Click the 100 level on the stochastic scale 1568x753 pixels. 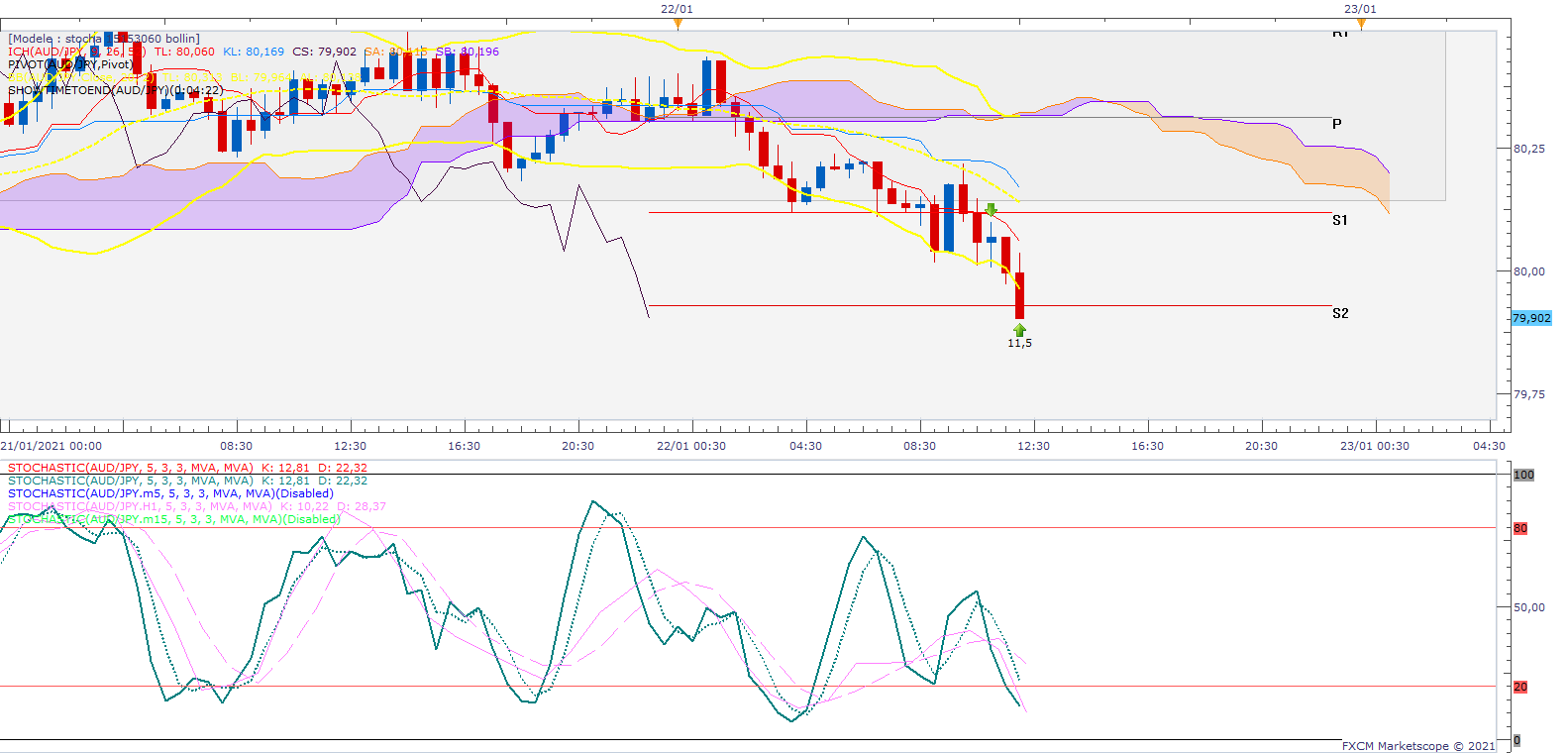pos(1523,475)
